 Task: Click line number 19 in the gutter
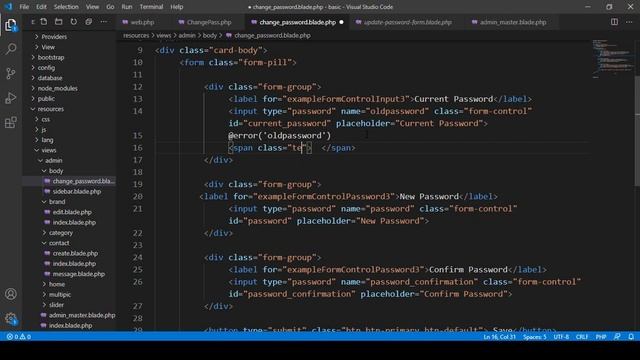(x=138, y=184)
